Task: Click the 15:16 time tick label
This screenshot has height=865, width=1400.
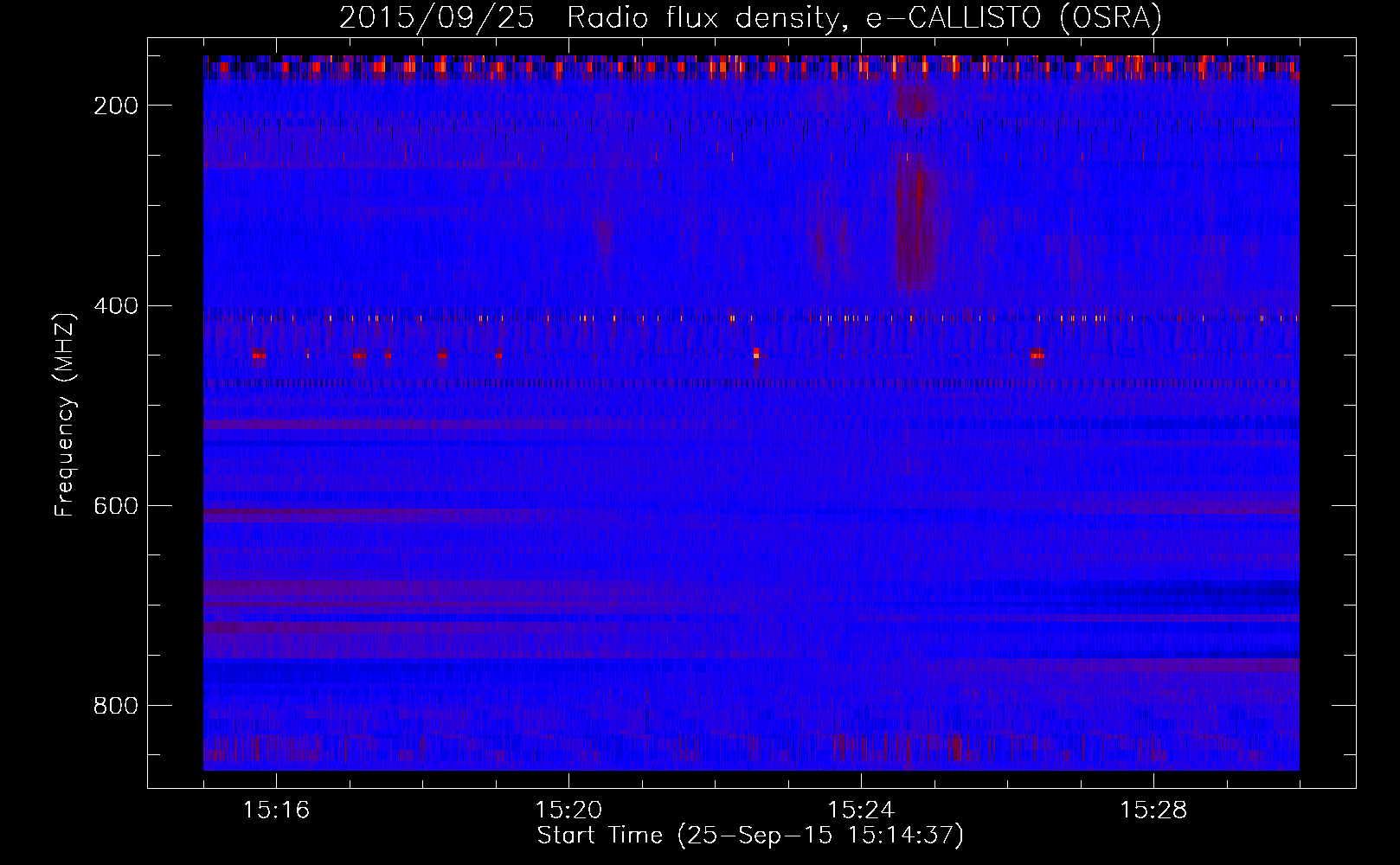Action: click(x=276, y=811)
